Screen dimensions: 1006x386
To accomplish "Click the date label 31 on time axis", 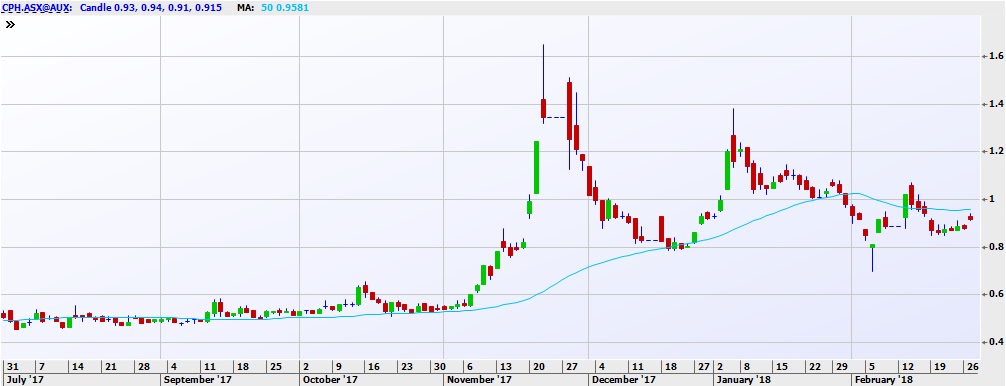I will coord(13,366).
